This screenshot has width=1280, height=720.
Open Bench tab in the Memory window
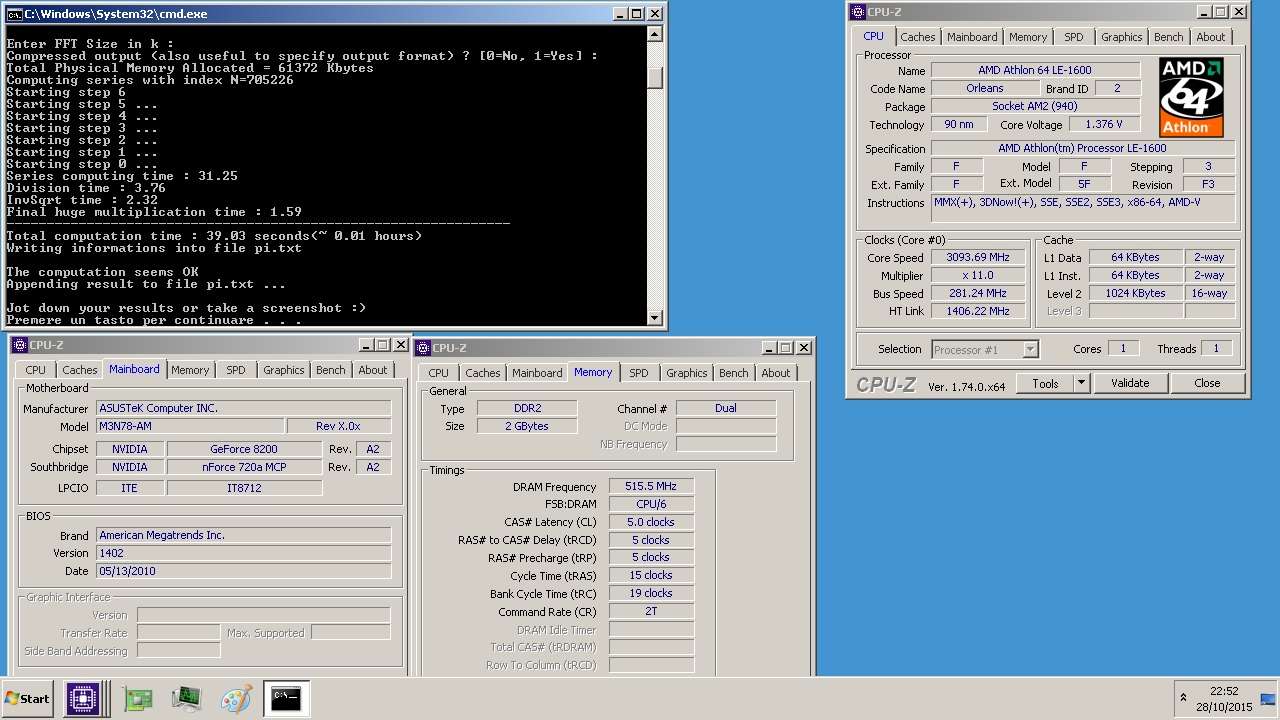point(733,373)
